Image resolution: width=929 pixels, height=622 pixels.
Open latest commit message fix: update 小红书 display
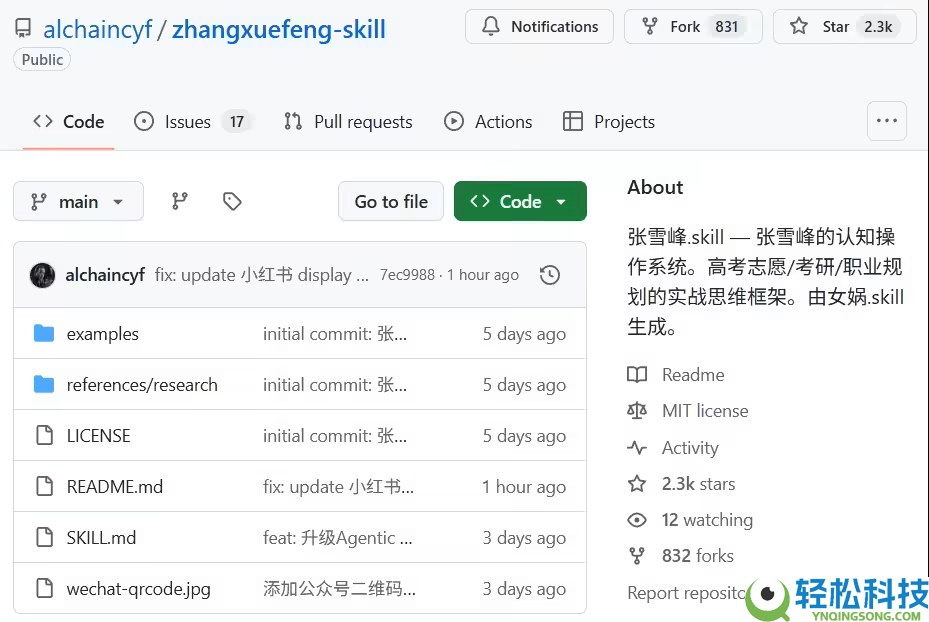point(261,275)
